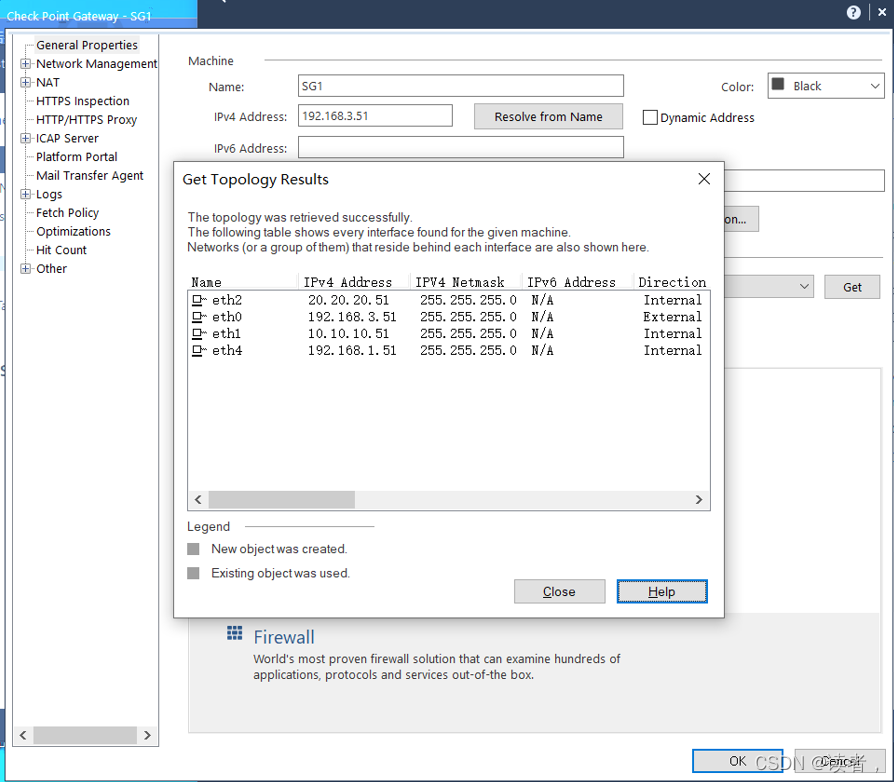Open the dropdown next to Get button
Screen dimensions: 894x782
(x=804, y=286)
